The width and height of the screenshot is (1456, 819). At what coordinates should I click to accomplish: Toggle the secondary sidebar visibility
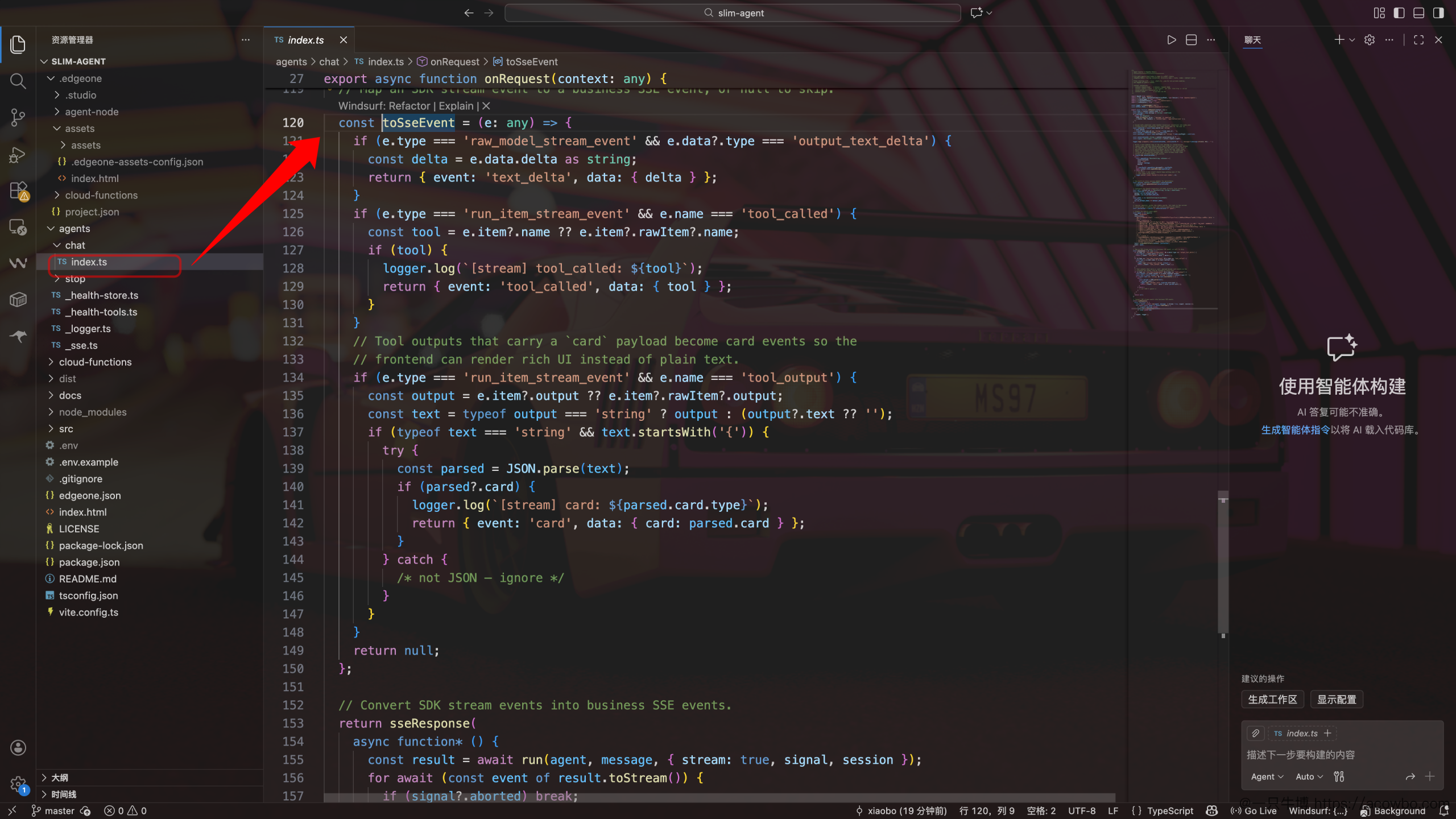pyautogui.click(x=1438, y=13)
